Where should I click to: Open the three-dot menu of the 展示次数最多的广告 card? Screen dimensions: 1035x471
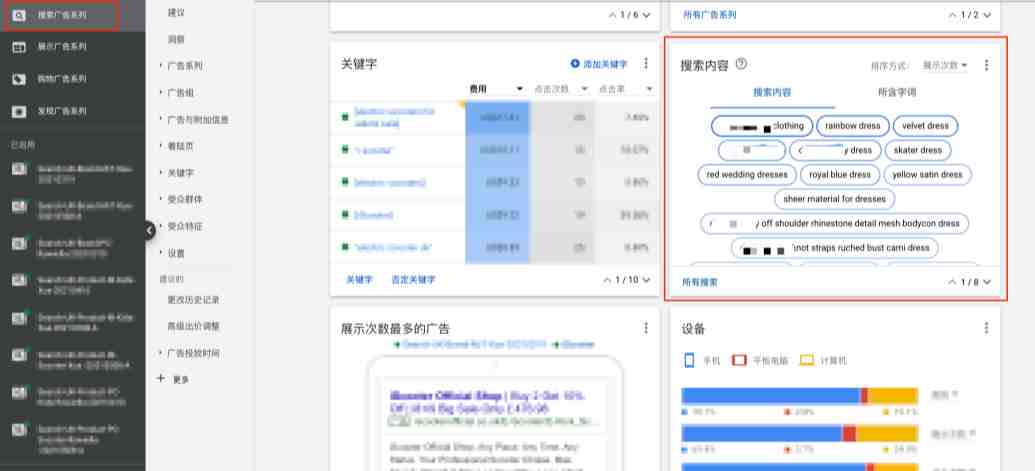(646, 328)
